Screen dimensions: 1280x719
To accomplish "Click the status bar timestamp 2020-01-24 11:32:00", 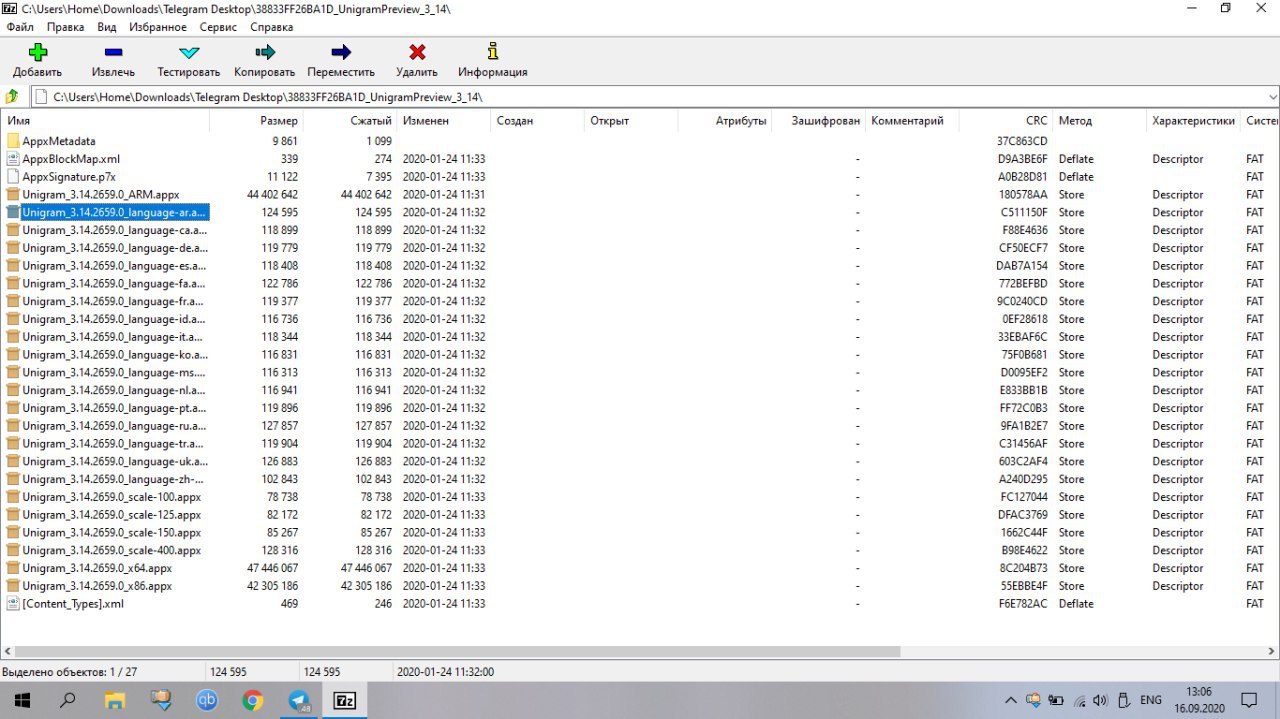I will pyautogui.click(x=445, y=672).
